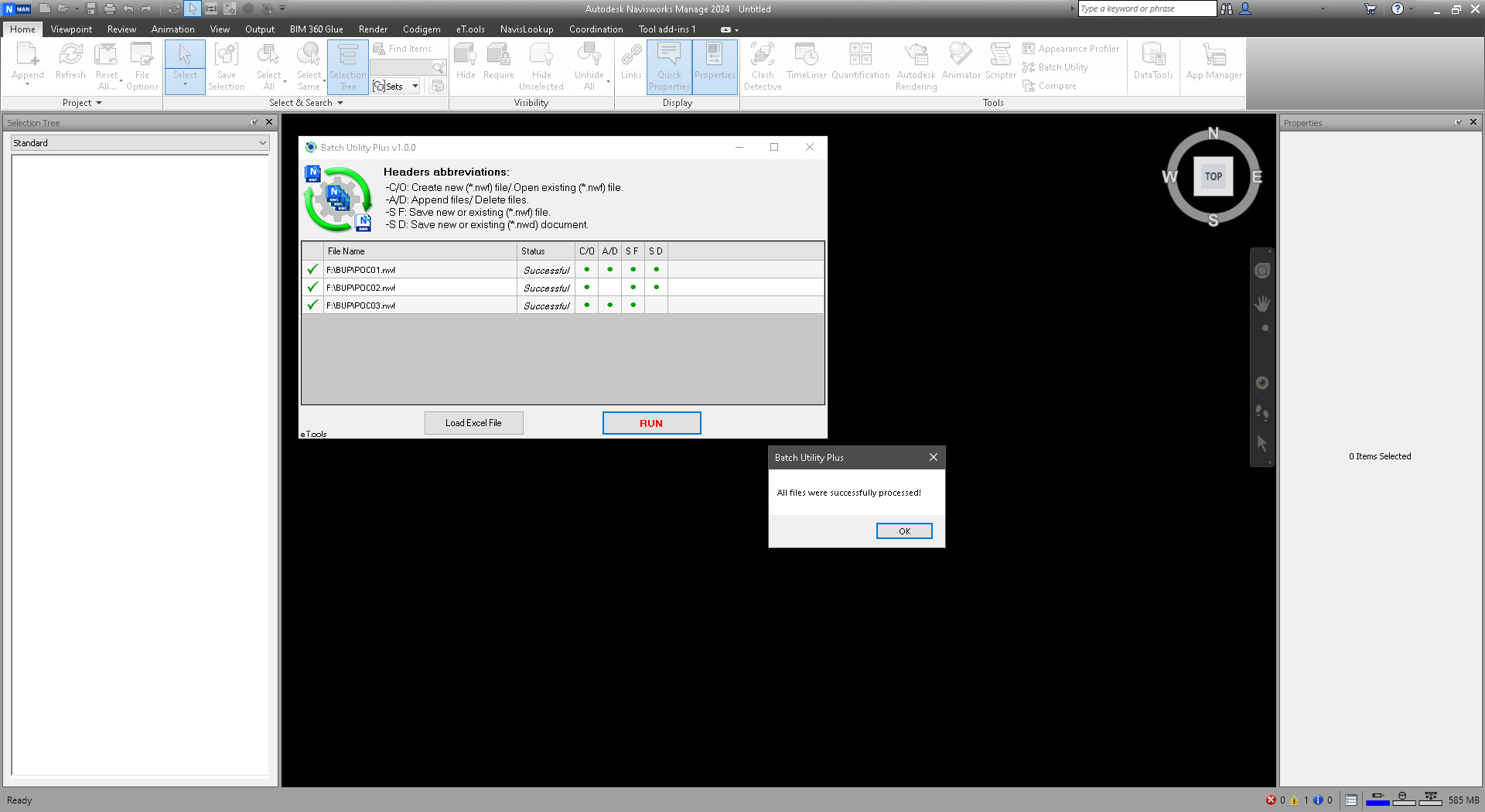This screenshot has width=1485, height=812.
Task: Toggle auto-hide pin on Properties panel
Action: [x=1458, y=122]
